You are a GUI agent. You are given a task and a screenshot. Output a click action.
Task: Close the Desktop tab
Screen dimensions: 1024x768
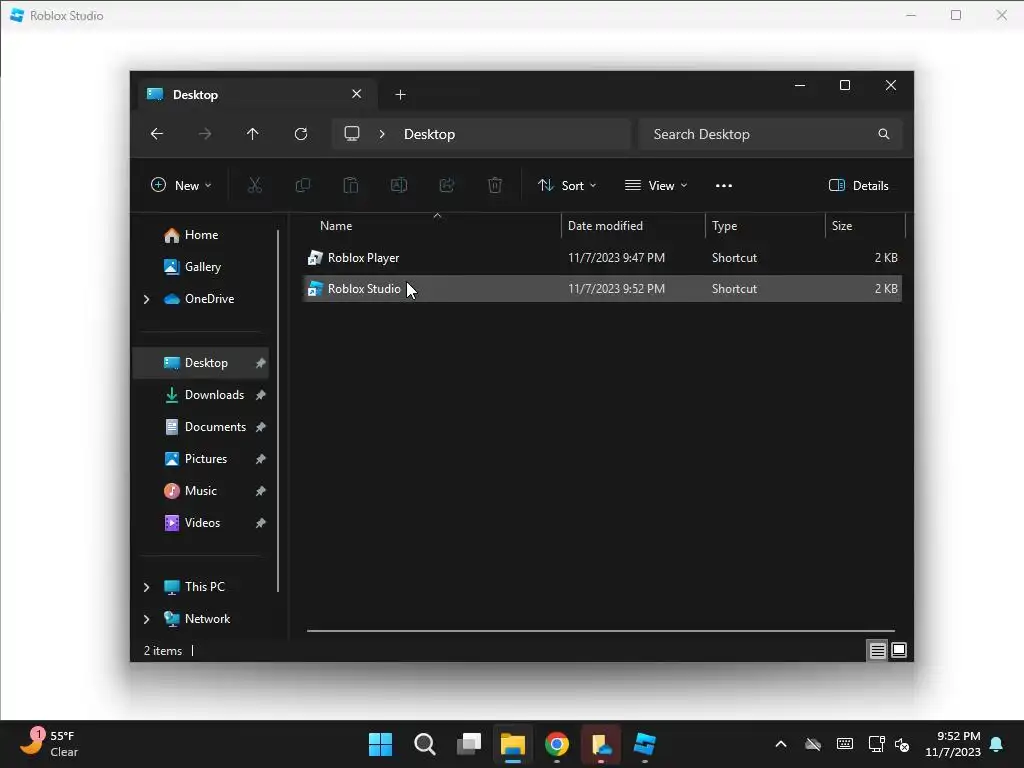[x=357, y=94]
